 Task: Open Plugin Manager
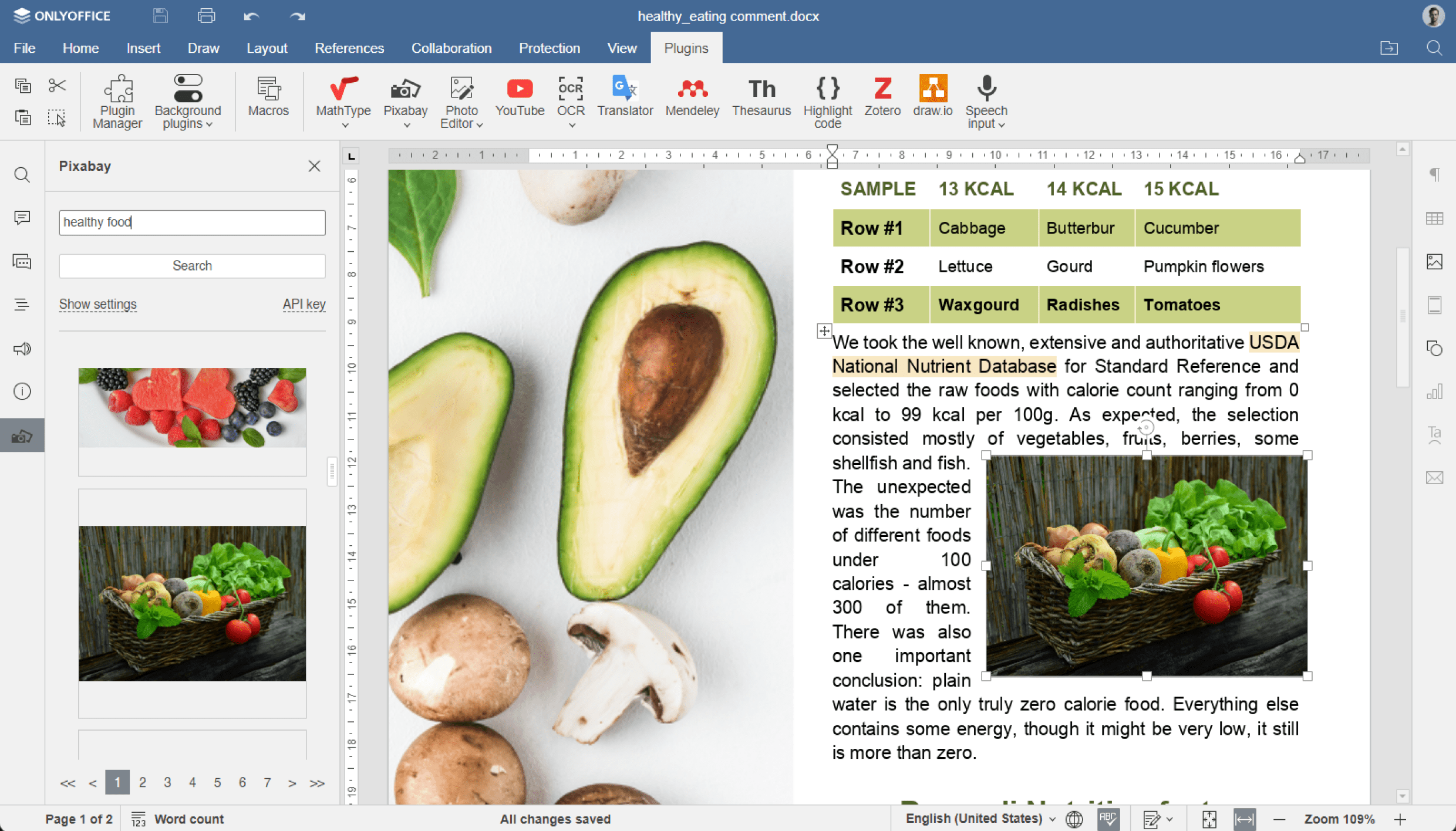117,101
